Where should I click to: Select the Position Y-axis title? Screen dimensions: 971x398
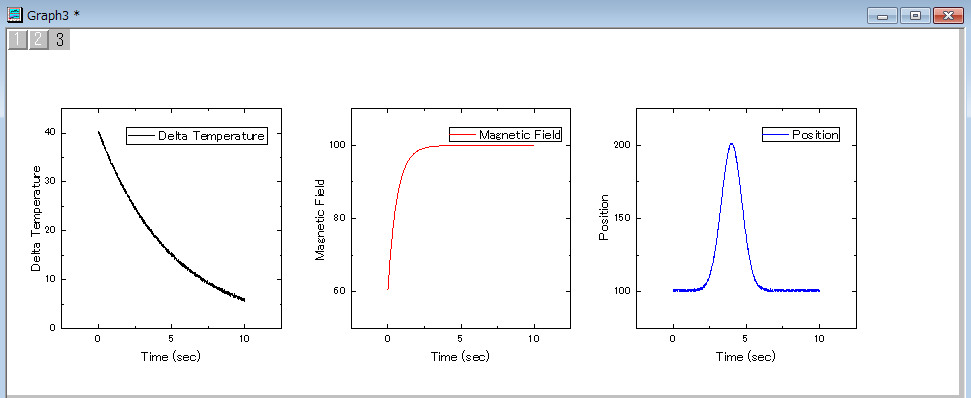point(605,218)
